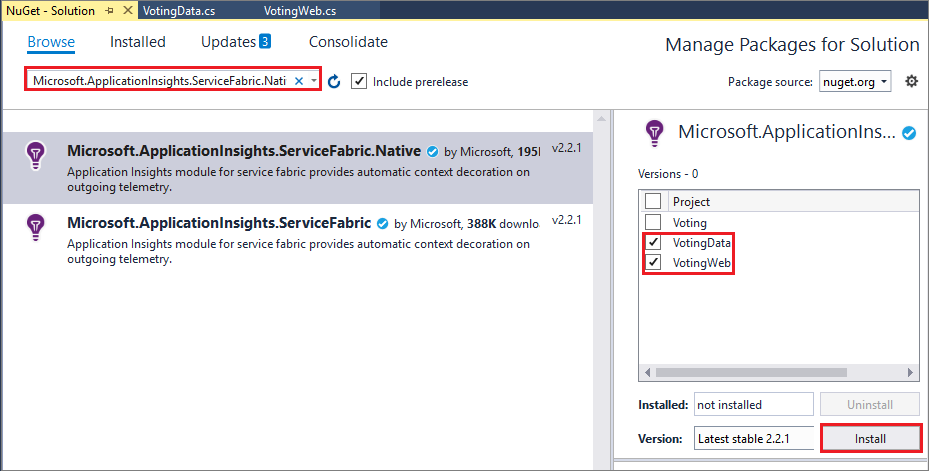
Task: Check the Voting project checkbox
Action: [653, 222]
